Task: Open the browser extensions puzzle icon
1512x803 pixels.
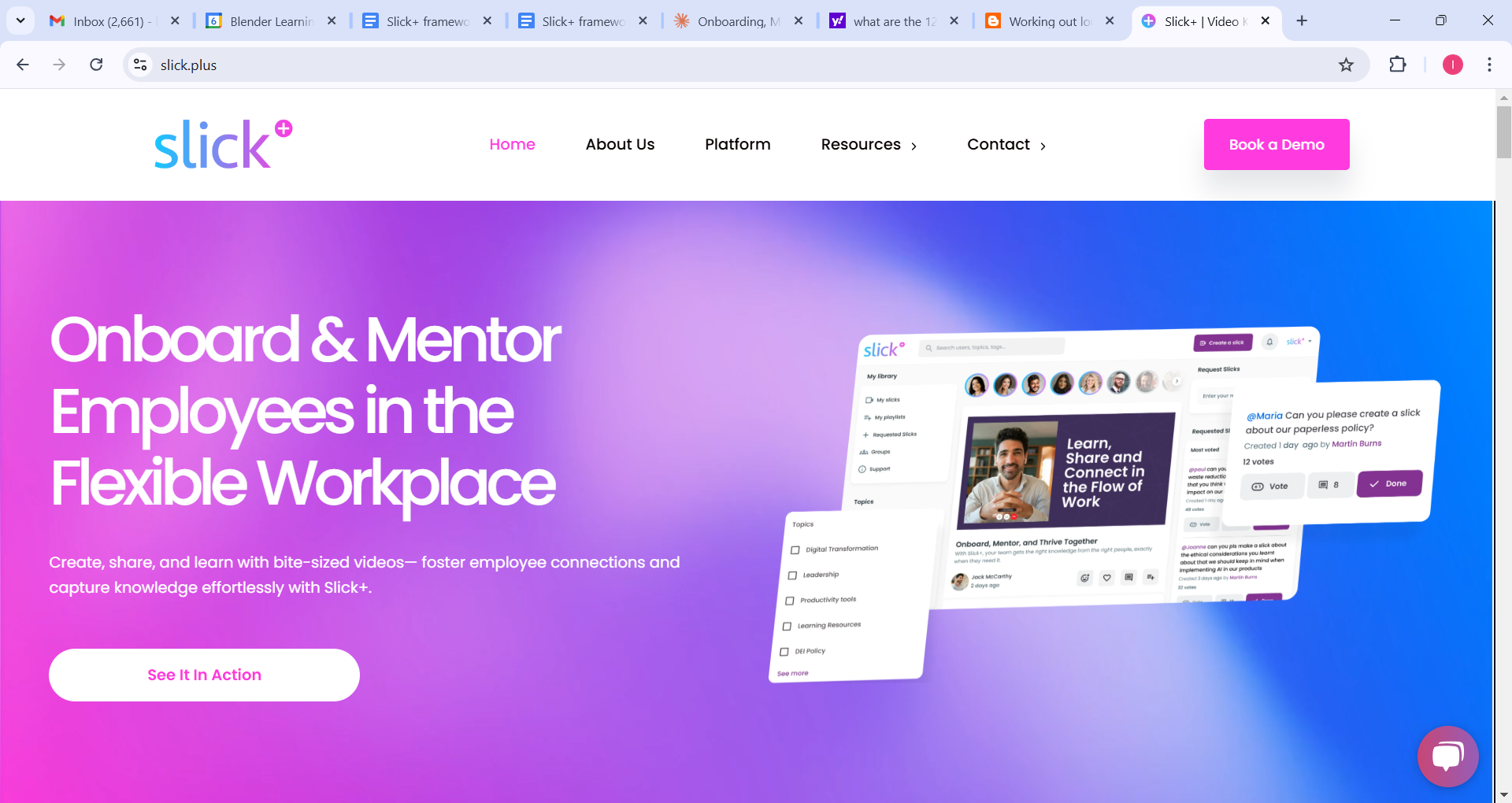Action: click(1398, 65)
